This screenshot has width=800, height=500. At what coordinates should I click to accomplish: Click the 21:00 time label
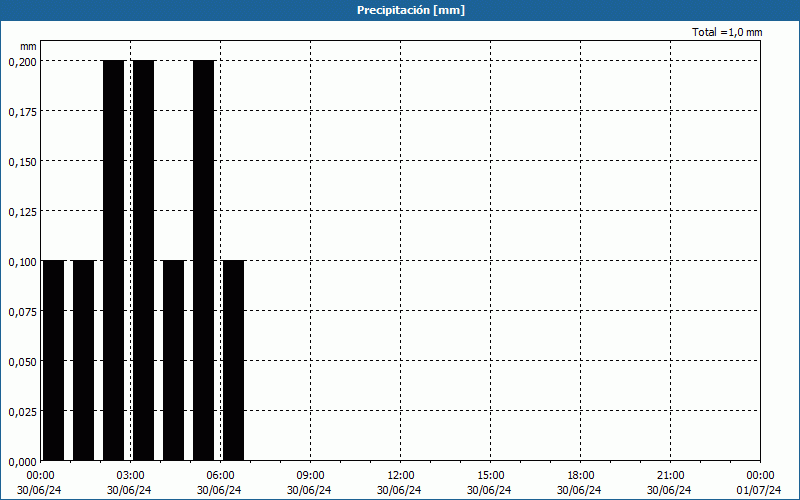pyautogui.click(x=670, y=476)
